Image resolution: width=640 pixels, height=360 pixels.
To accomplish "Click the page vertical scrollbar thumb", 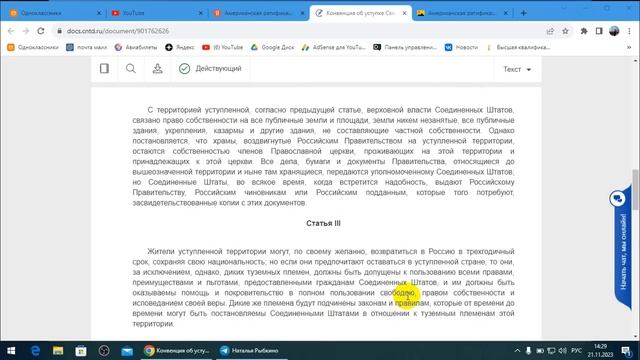I will 636,190.
